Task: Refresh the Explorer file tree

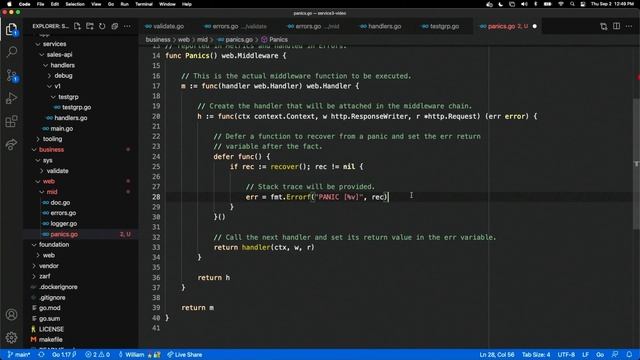Action: pos(102,26)
